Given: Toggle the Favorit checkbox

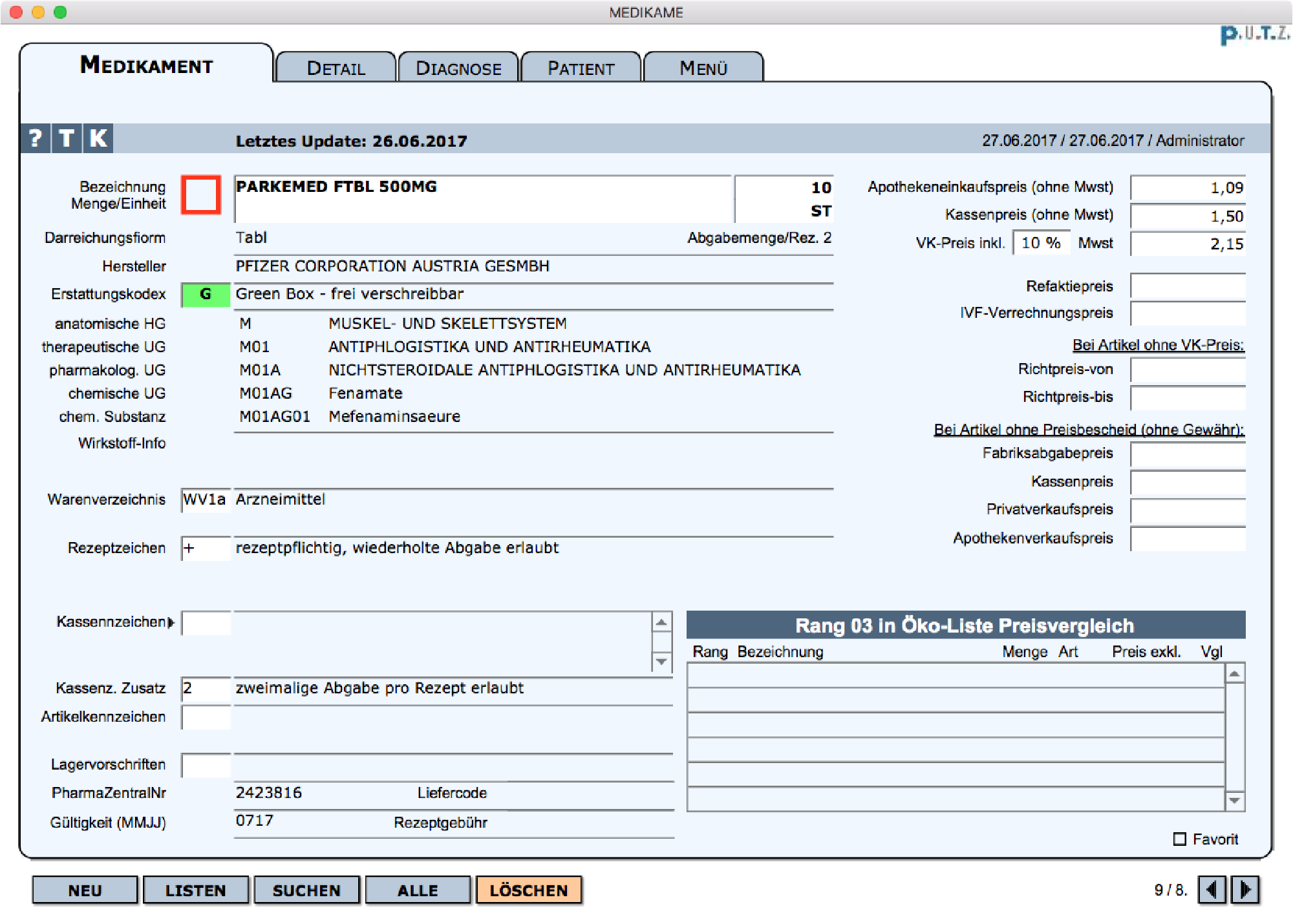Looking at the screenshot, I should point(1180,839).
